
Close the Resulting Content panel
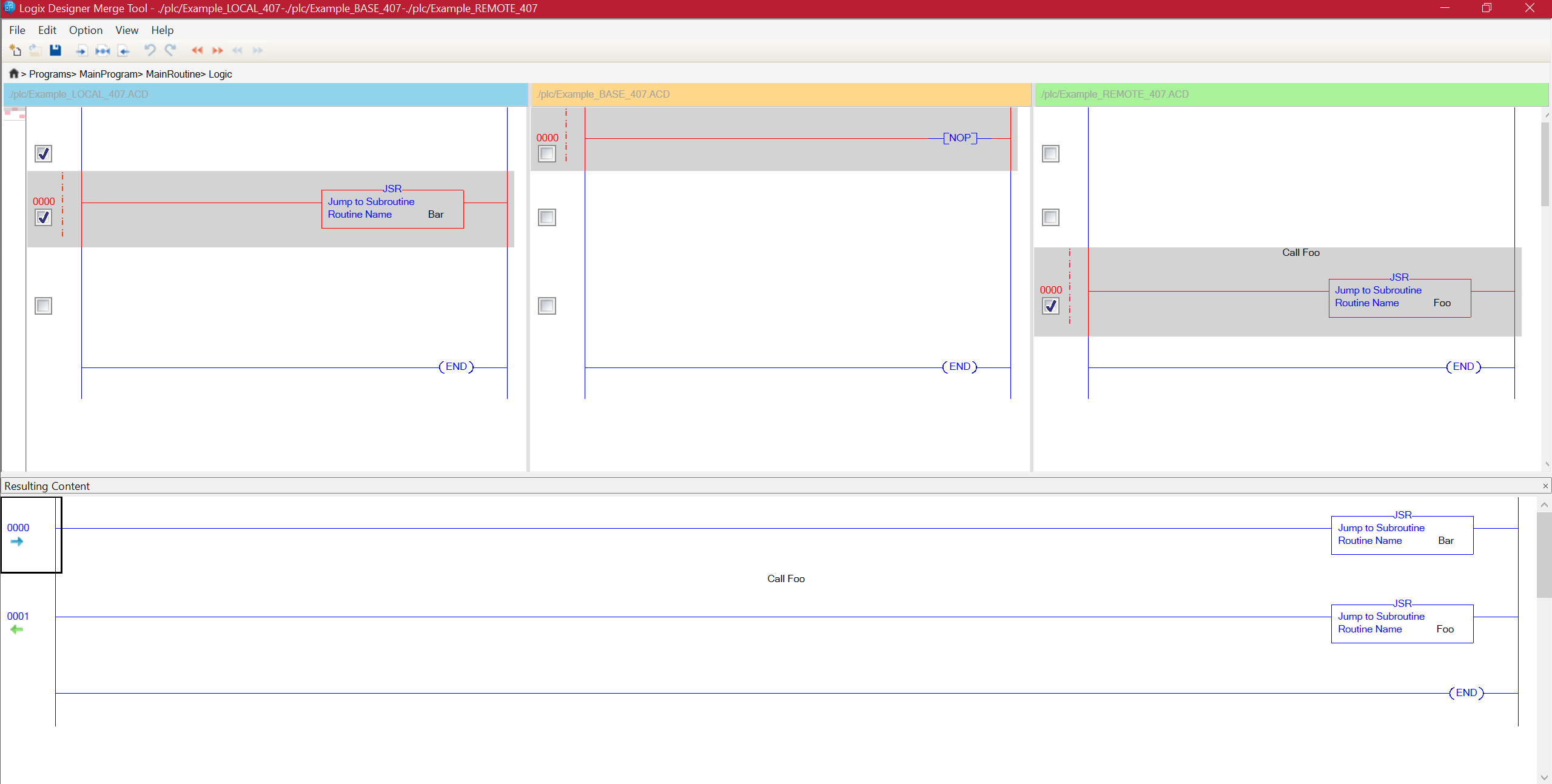coord(1545,486)
